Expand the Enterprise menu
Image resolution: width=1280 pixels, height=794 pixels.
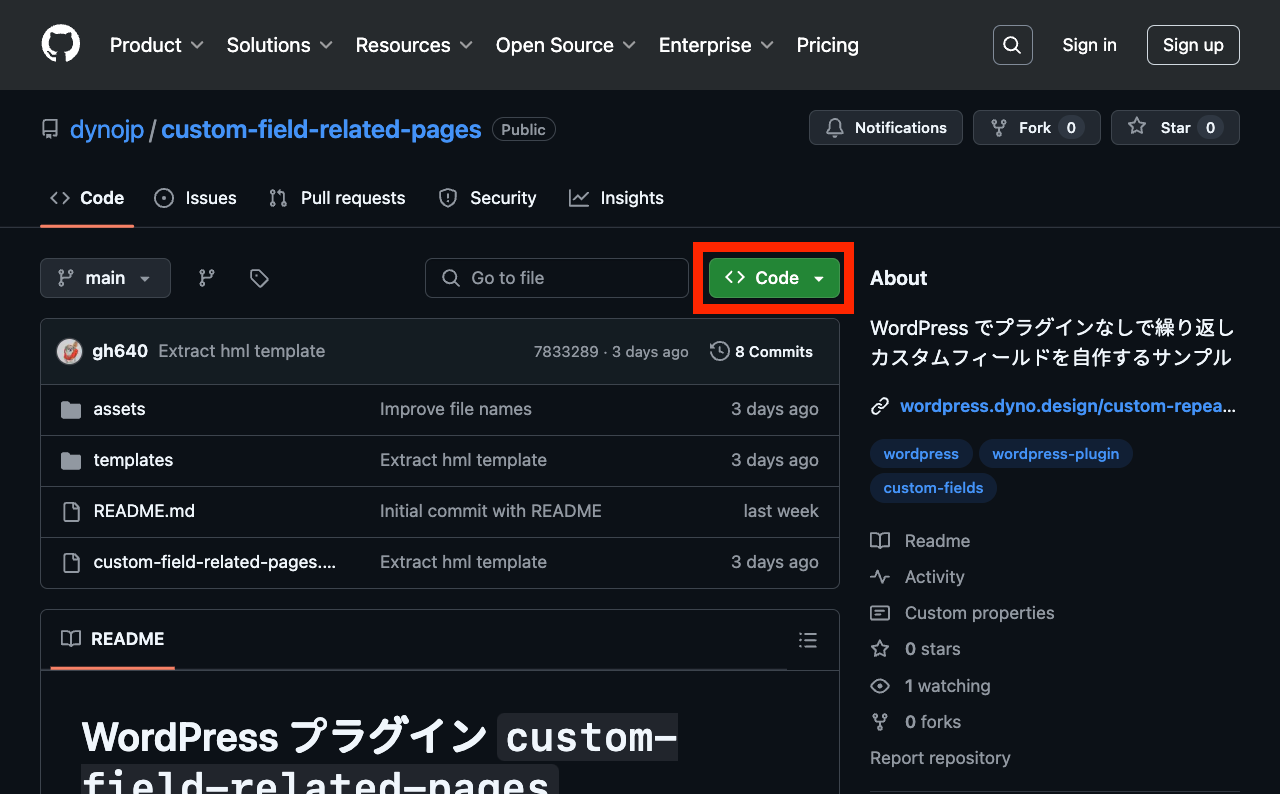(x=716, y=45)
